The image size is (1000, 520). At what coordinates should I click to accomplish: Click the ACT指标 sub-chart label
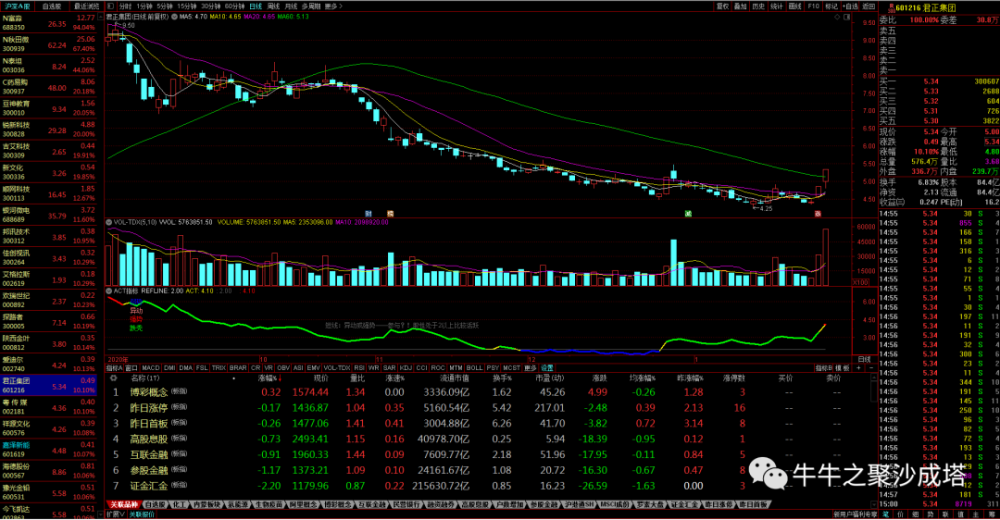pos(125,291)
